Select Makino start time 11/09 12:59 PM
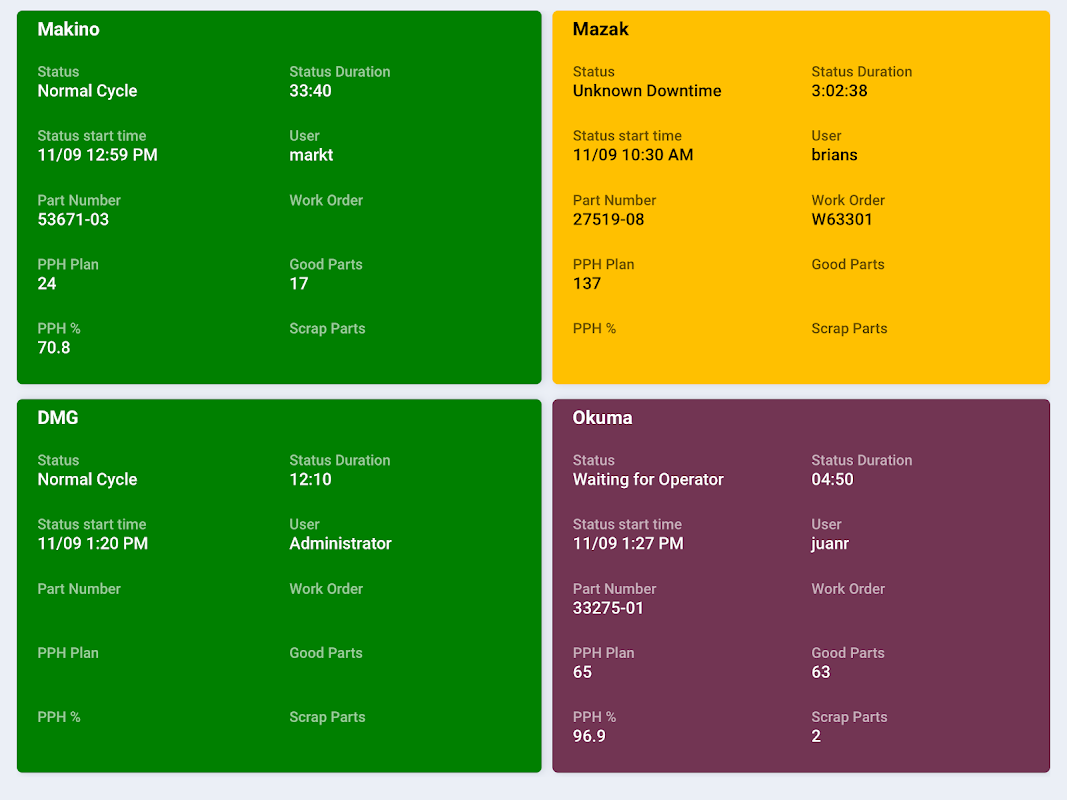The width and height of the screenshot is (1067, 800). click(x=97, y=155)
